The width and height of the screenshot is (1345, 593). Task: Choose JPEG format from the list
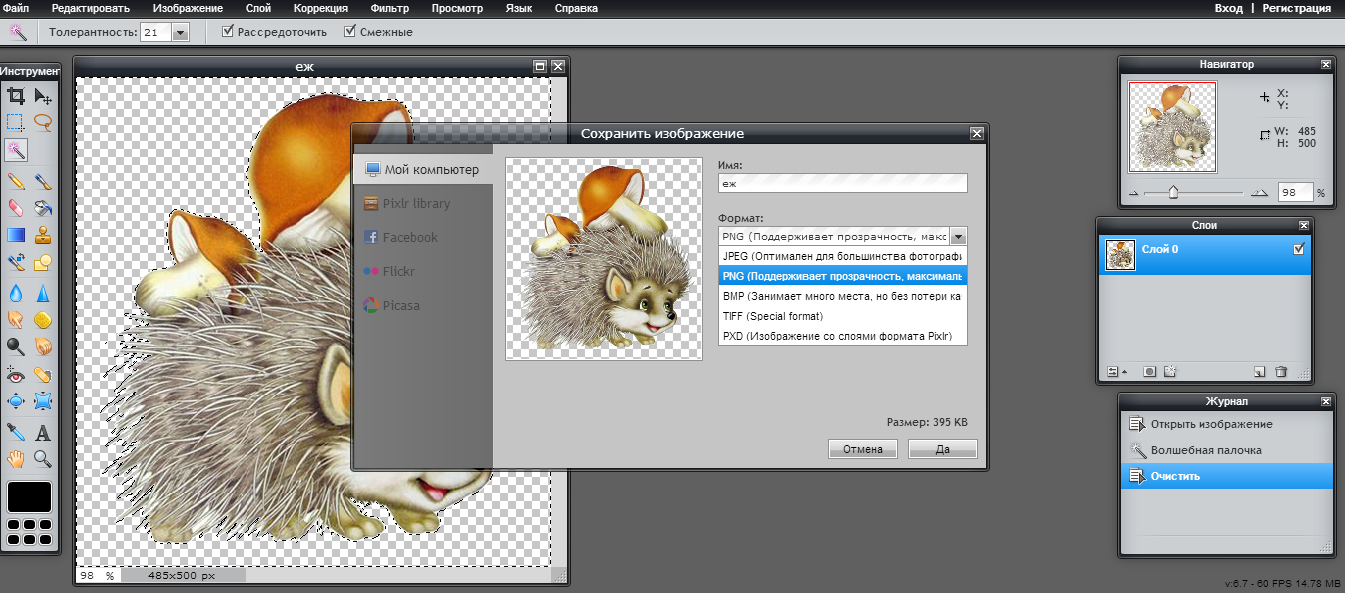point(843,256)
